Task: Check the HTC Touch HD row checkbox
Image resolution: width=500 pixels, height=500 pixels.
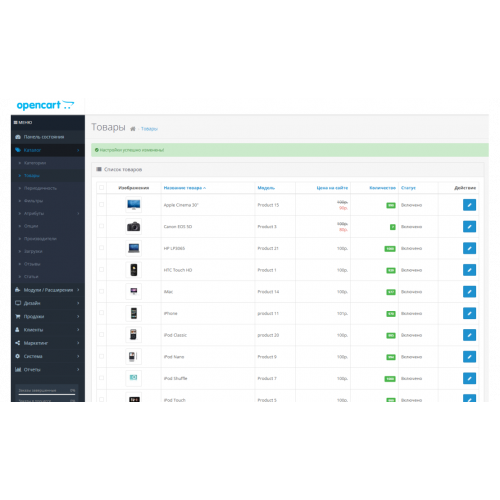Action: click(101, 269)
